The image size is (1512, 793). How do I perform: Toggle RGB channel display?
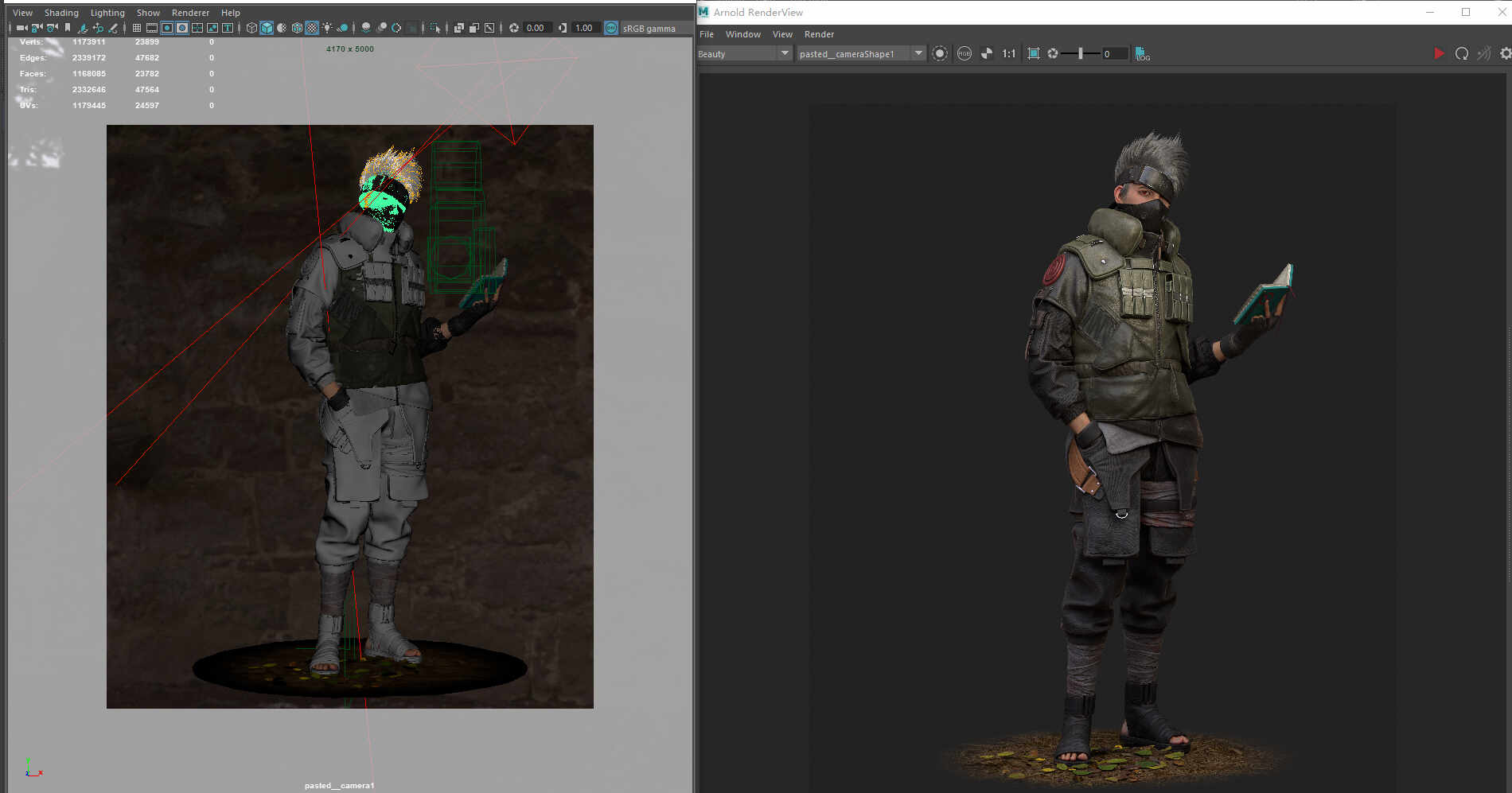964,53
